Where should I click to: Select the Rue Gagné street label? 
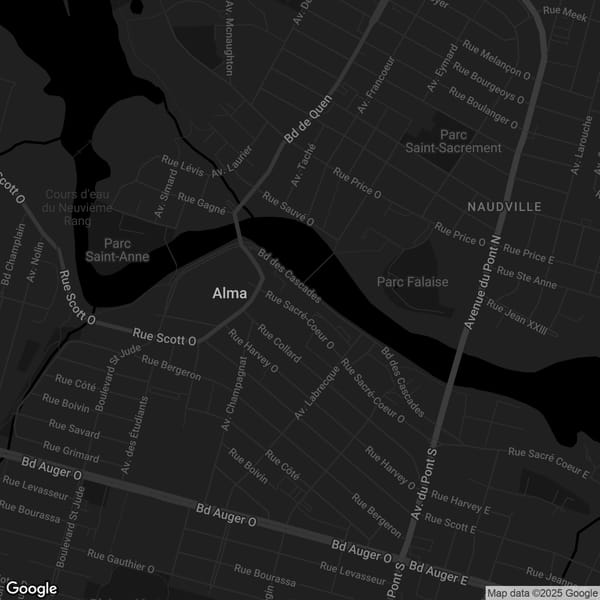pos(202,204)
